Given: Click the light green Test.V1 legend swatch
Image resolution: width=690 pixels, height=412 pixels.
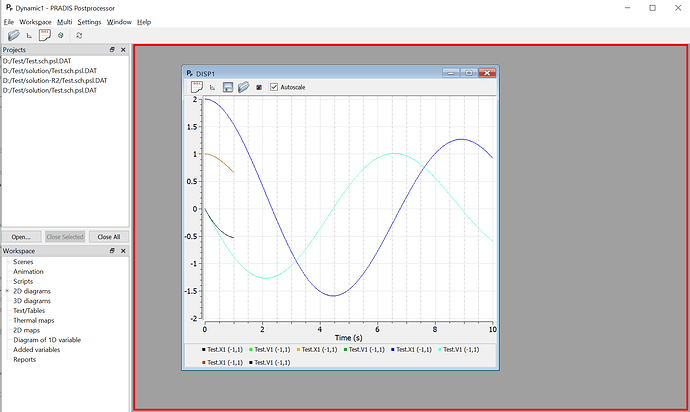Looking at the screenshot, I should pyautogui.click(x=251, y=350).
